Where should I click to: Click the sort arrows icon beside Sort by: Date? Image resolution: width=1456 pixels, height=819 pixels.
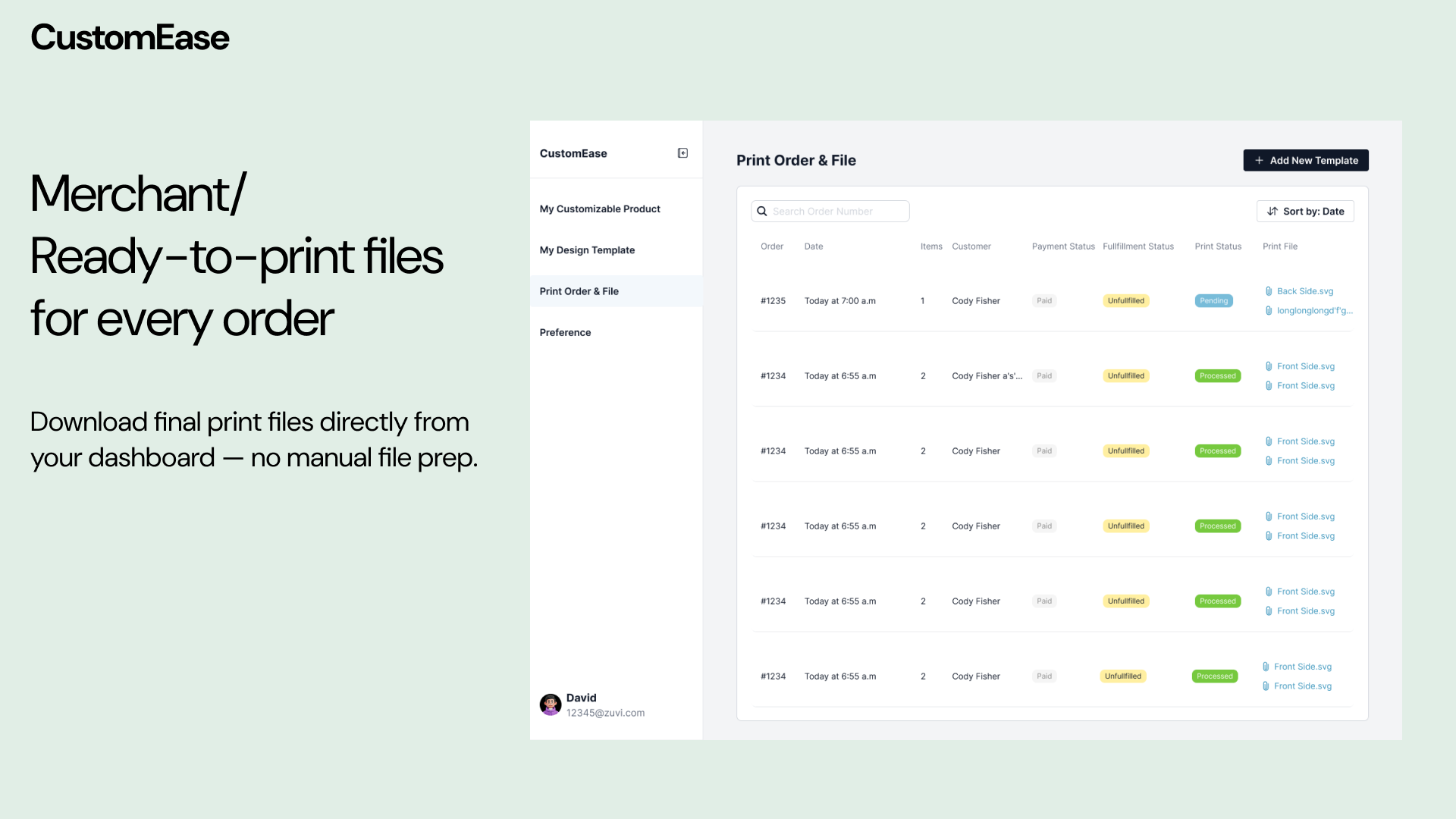coord(1272,211)
